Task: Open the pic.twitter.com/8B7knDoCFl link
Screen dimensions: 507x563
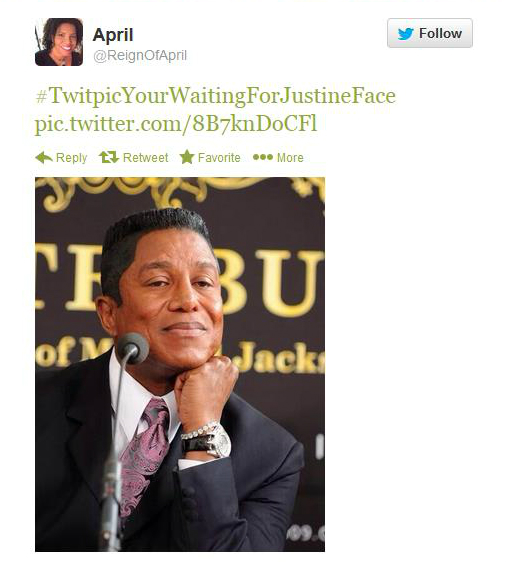Action: [176, 124]
